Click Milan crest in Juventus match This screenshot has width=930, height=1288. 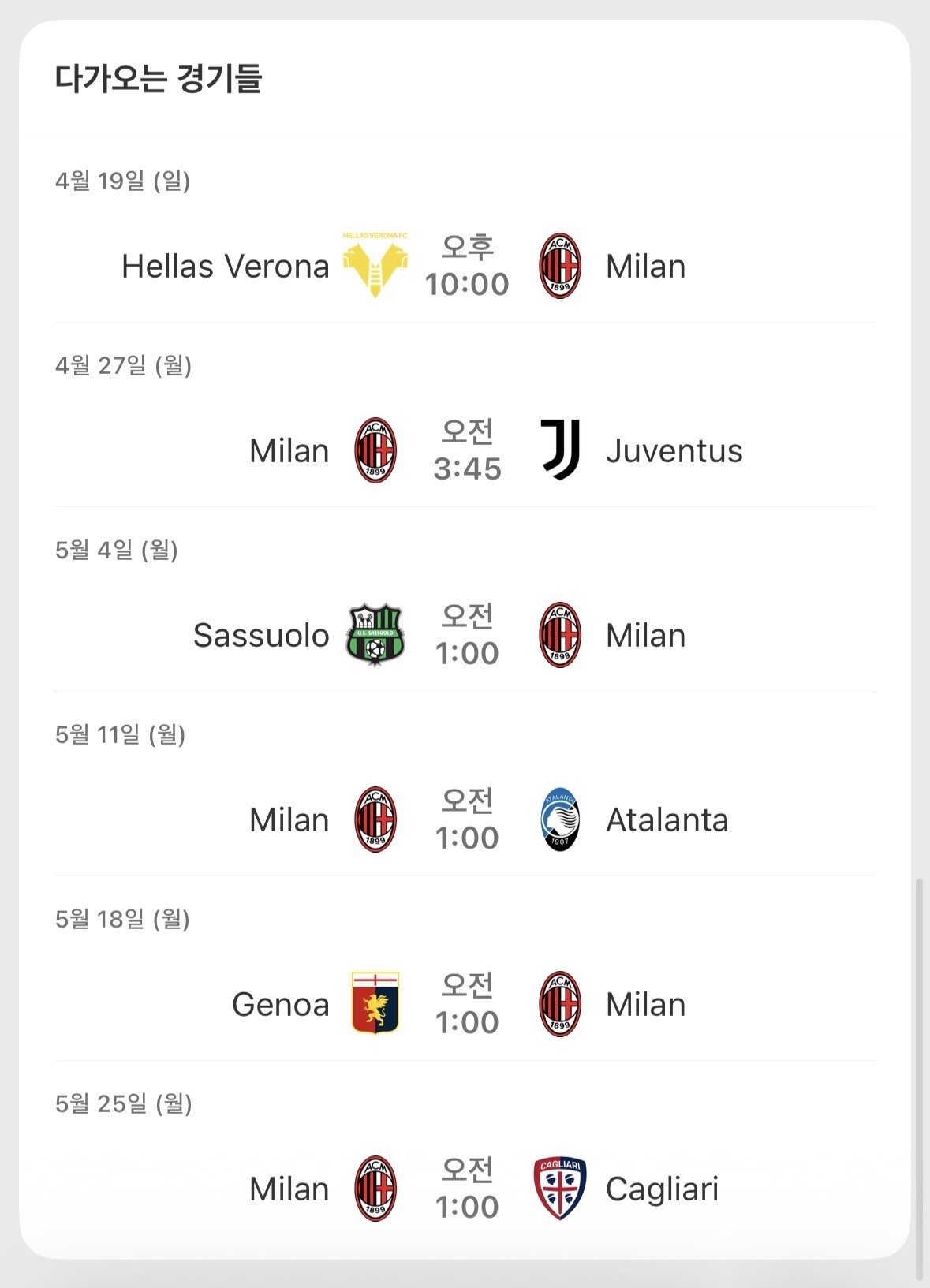tap(375, 450)
